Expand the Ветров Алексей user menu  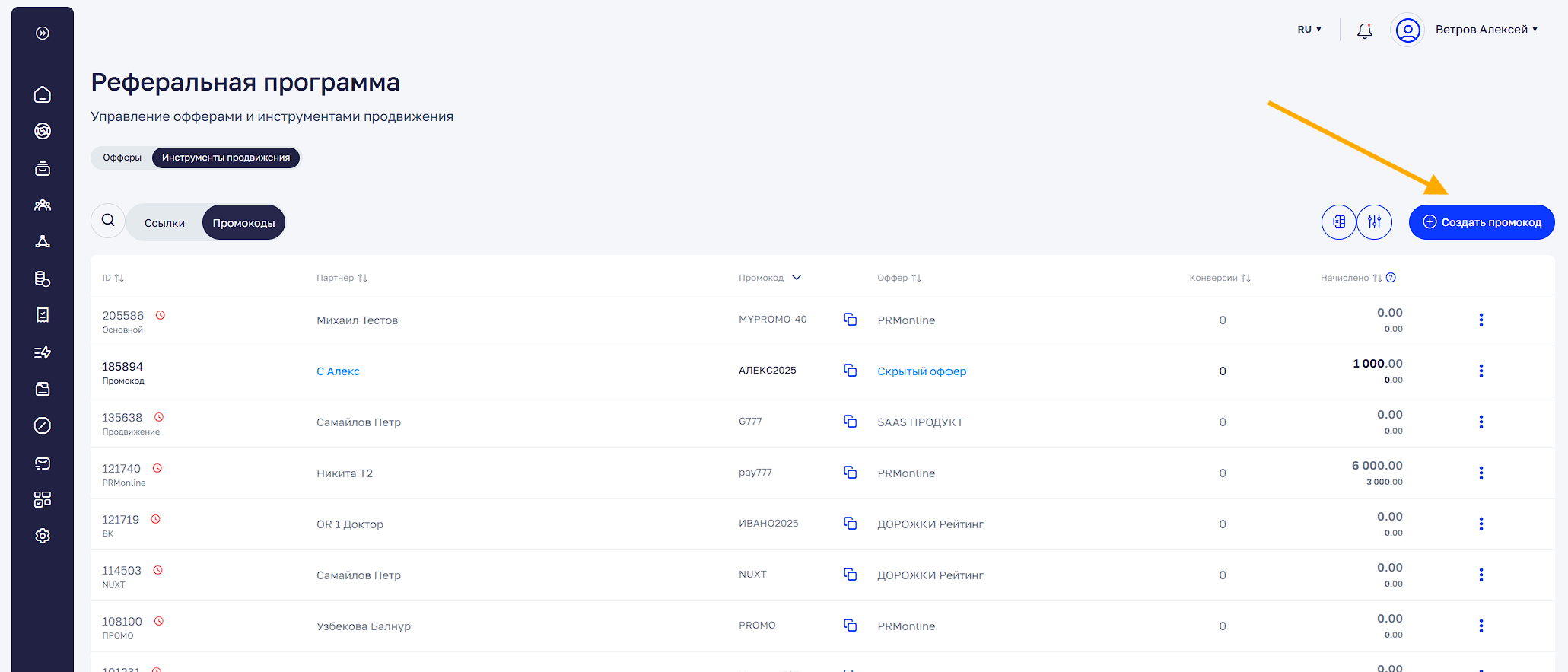(1486, 30)
